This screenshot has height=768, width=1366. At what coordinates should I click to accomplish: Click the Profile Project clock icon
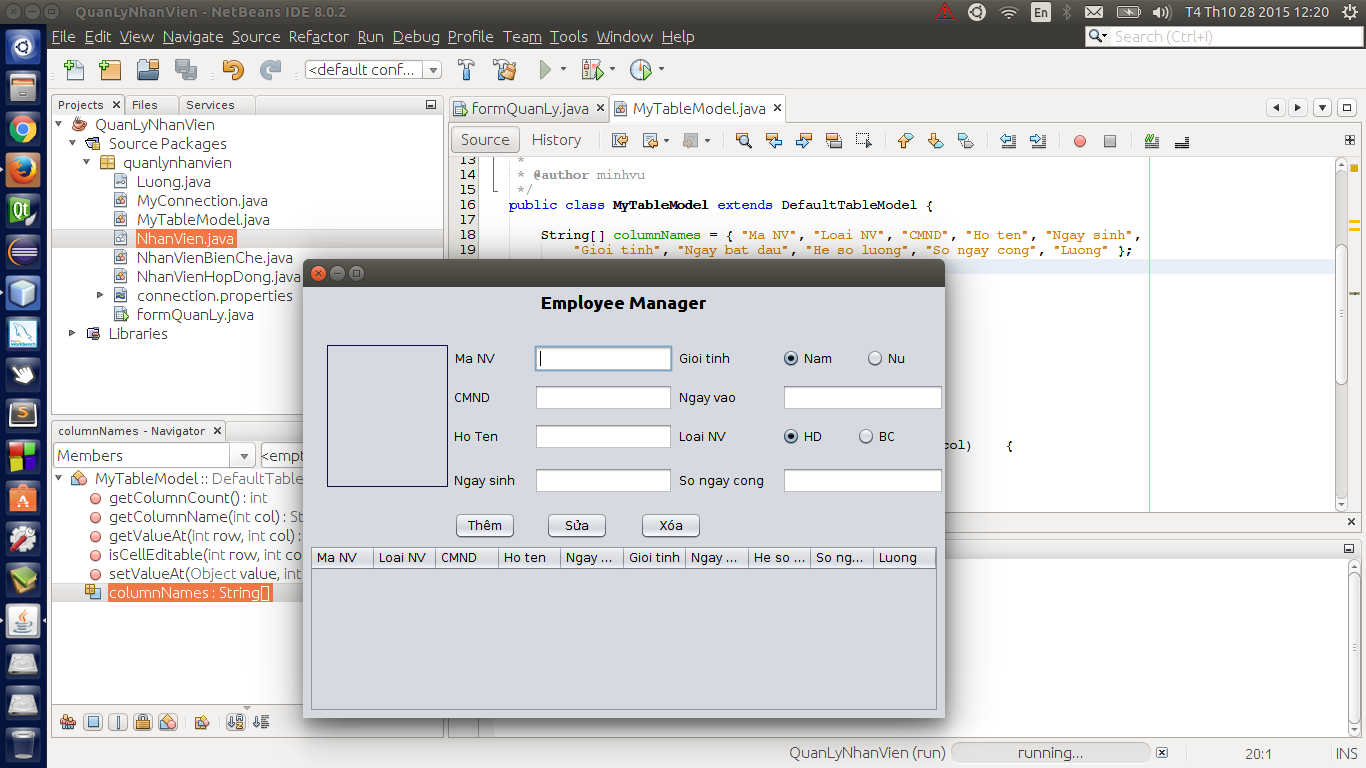(640, 70)
